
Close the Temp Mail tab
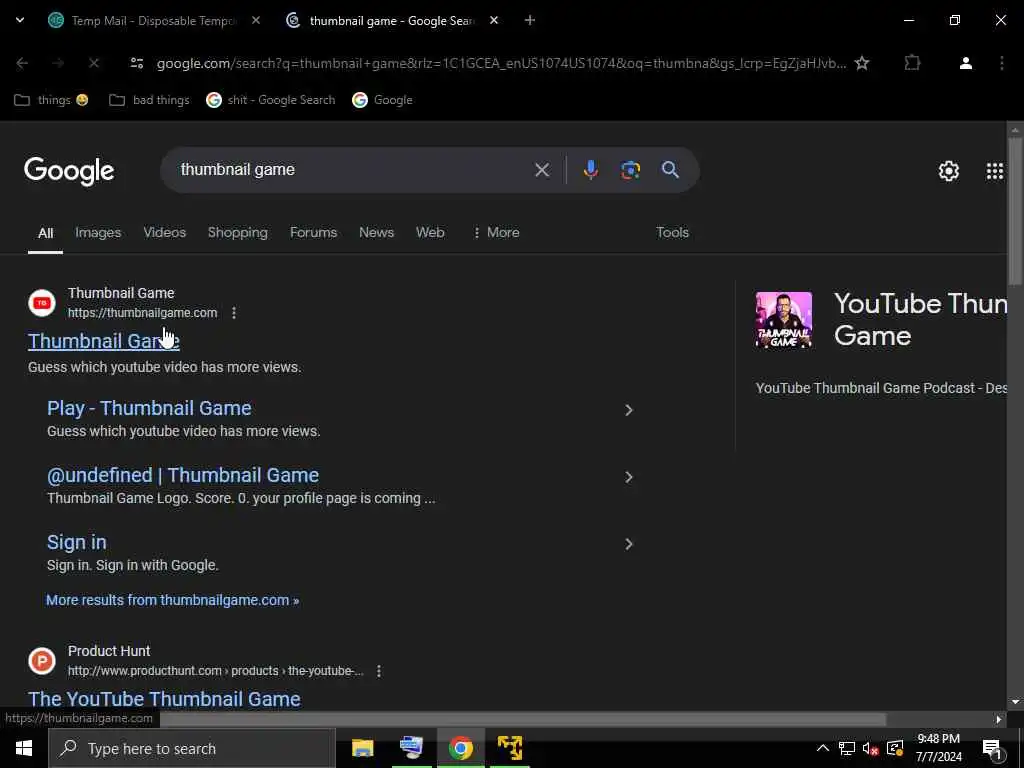(256, 20)
